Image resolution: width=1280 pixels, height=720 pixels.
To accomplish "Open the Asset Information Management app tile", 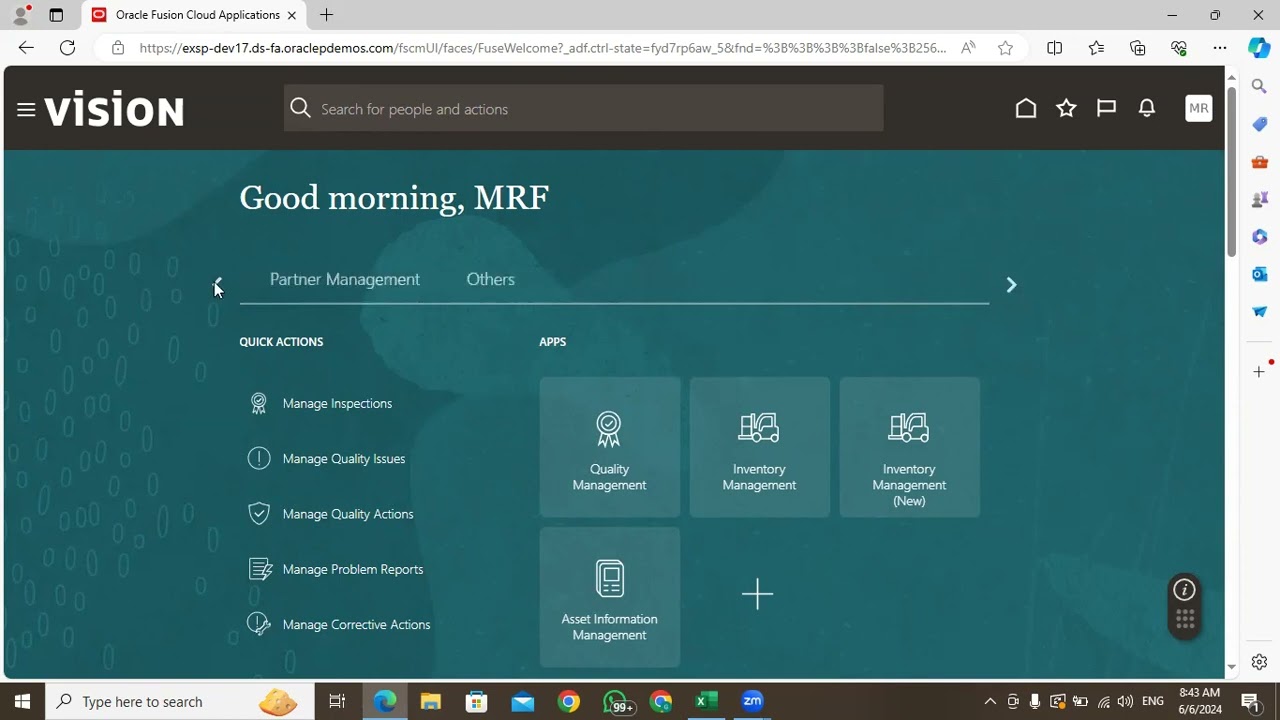I will [x=610, y=597].
